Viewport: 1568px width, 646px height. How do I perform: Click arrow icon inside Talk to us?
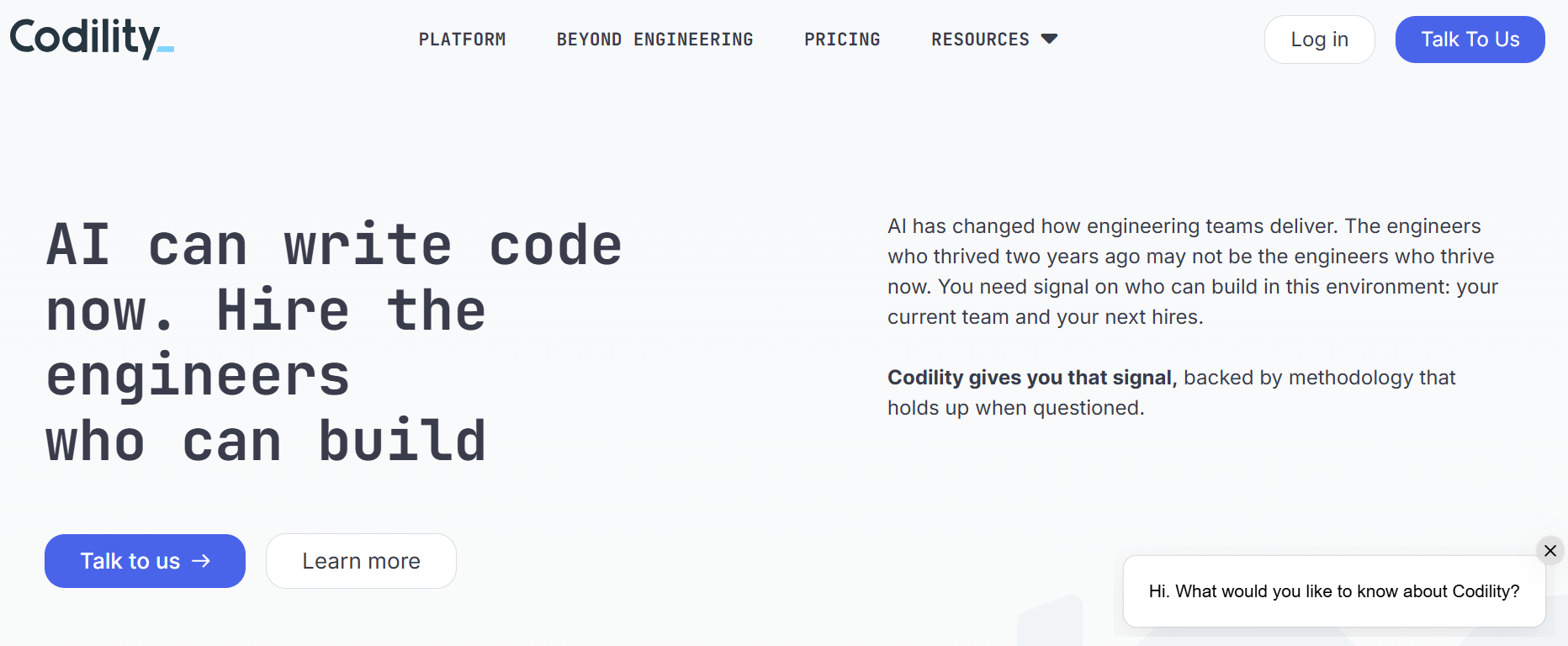pos(201,561)
